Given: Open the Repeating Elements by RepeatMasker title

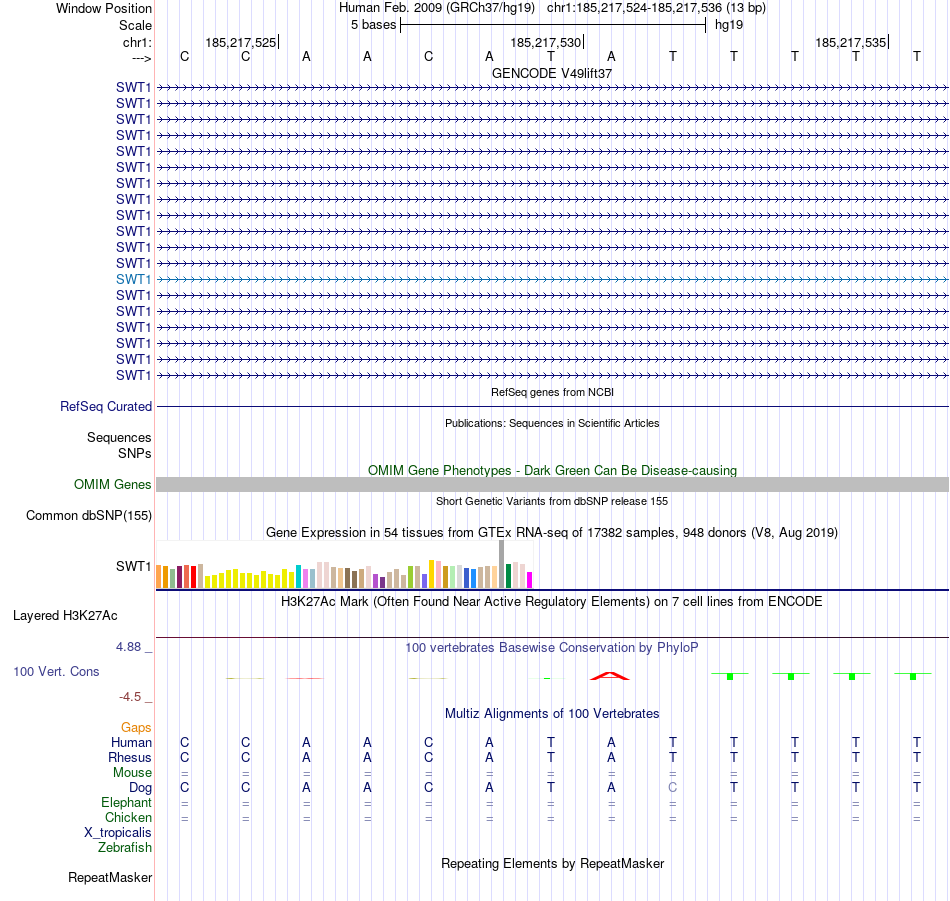Looking at the screenshot, I should [x=552, y=863].
